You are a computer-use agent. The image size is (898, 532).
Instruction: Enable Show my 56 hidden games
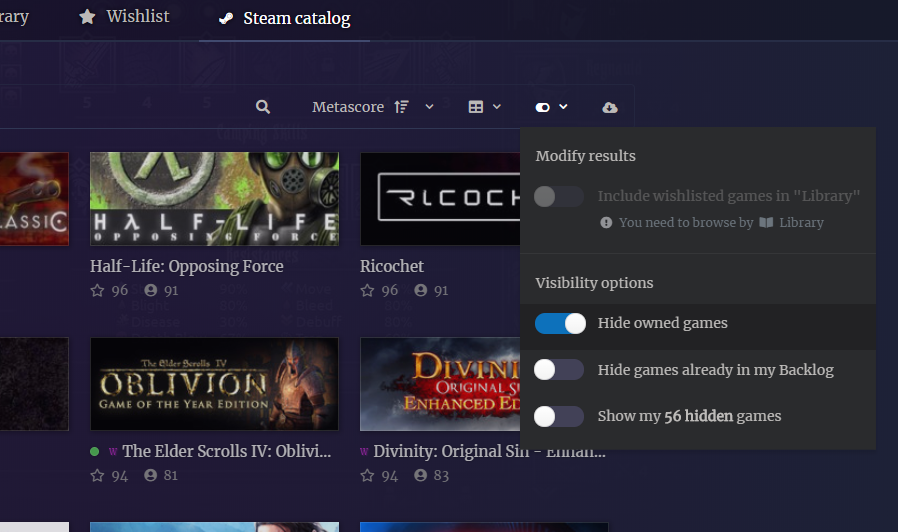pyautogui.click(x=559, y=416)
